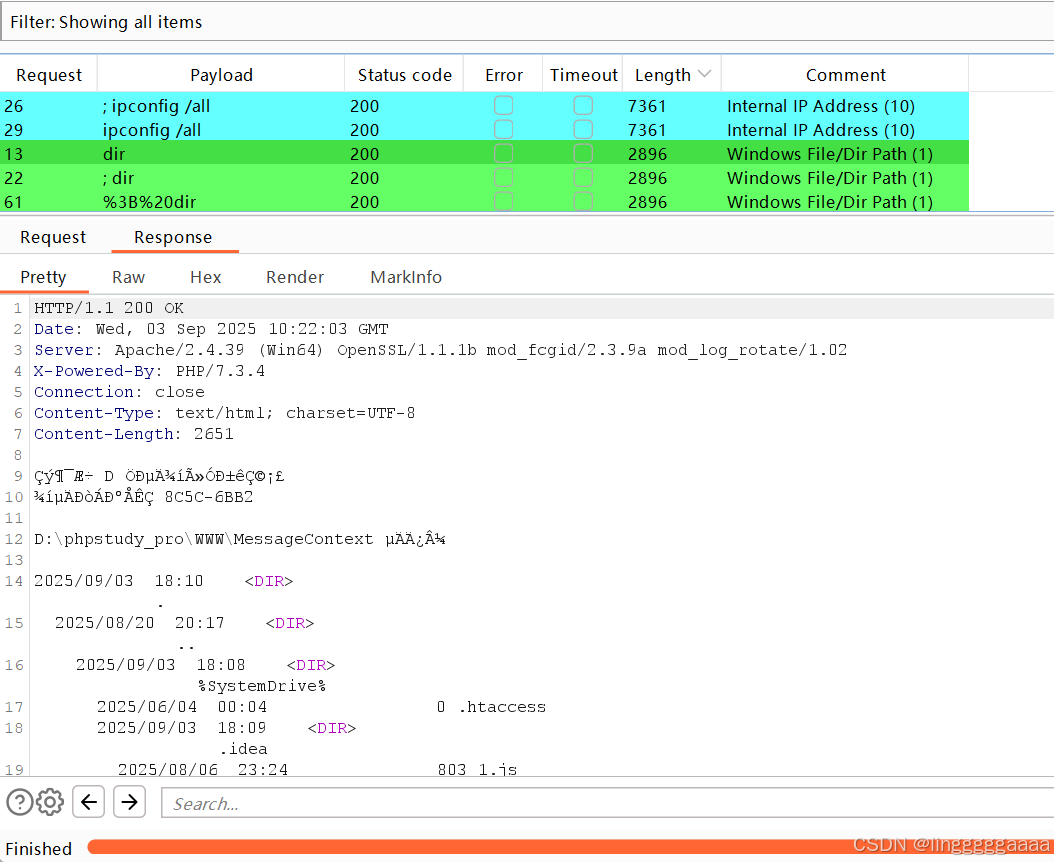This screenshot has width=1054, height=862.
Task: Click length 7361 in request 26 row
Action: click(647, 106)
